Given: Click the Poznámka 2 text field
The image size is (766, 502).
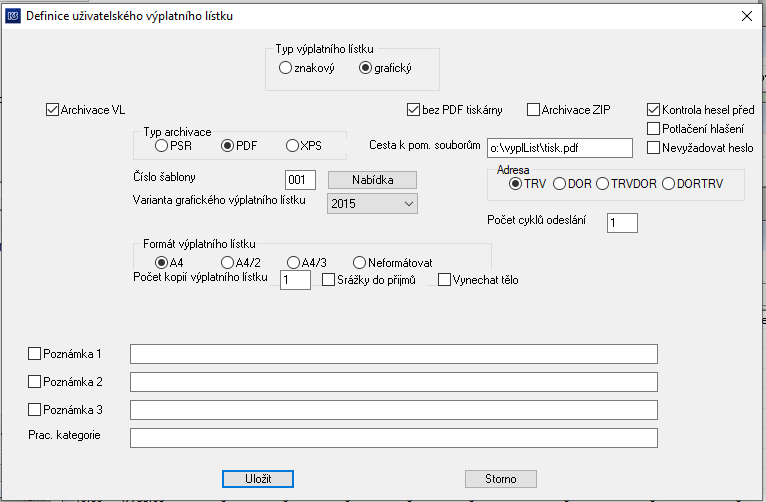Looking at the screenshot, I should click(x=394, y=382).
